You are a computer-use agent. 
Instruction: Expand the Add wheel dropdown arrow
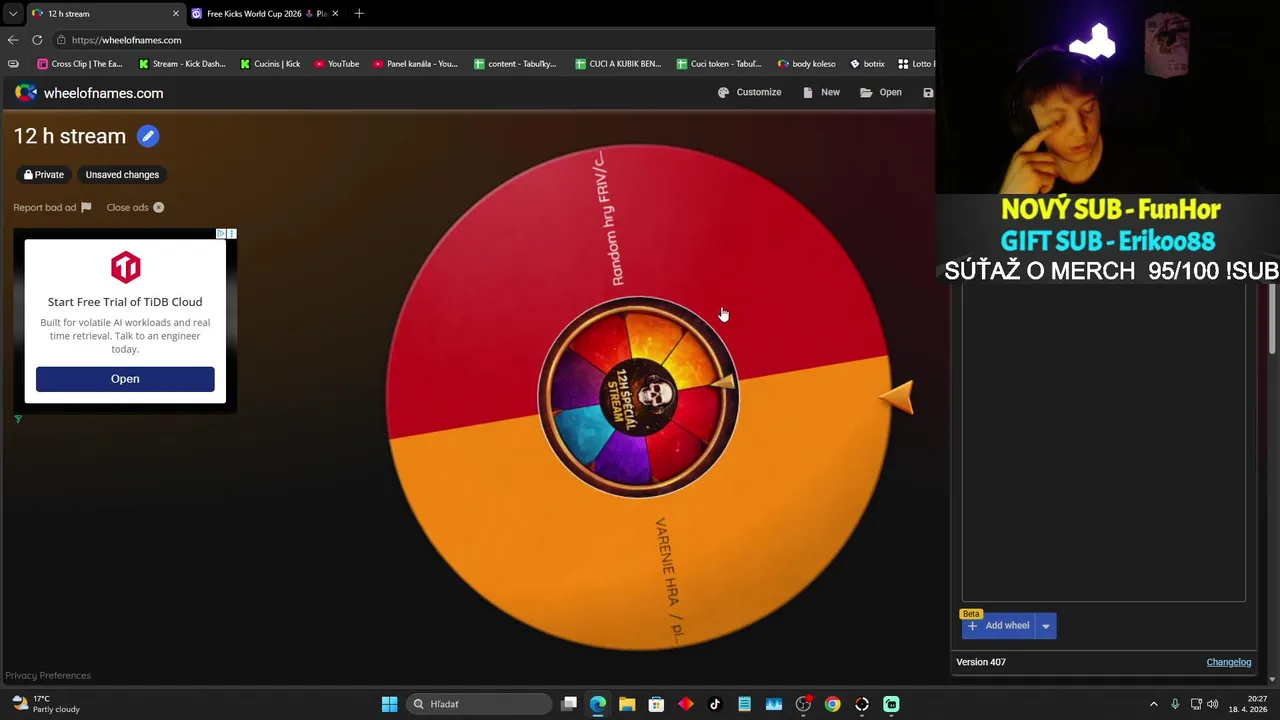click(1046, 626)
